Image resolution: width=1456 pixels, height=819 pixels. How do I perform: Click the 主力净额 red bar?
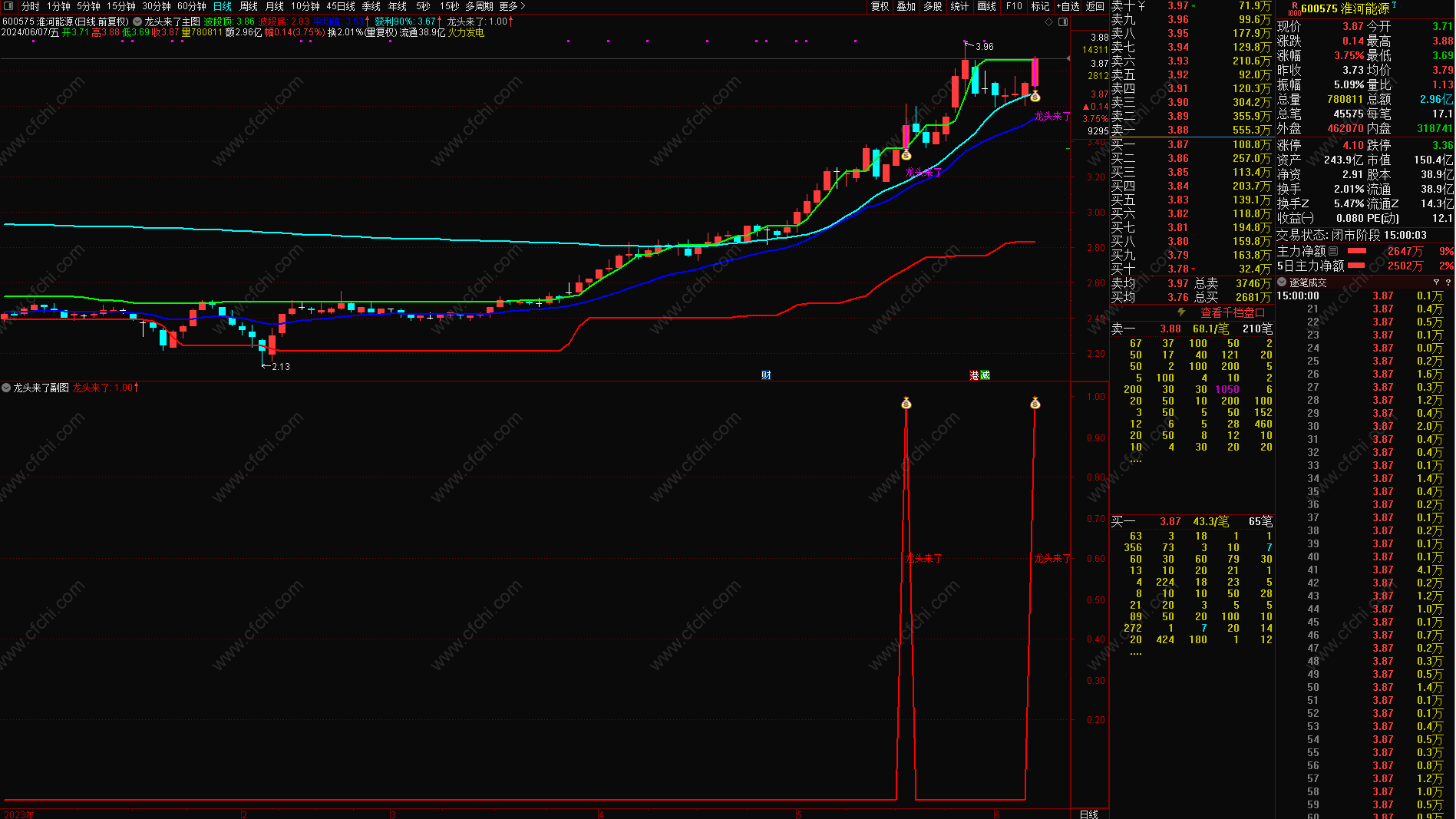(1357, 251)
